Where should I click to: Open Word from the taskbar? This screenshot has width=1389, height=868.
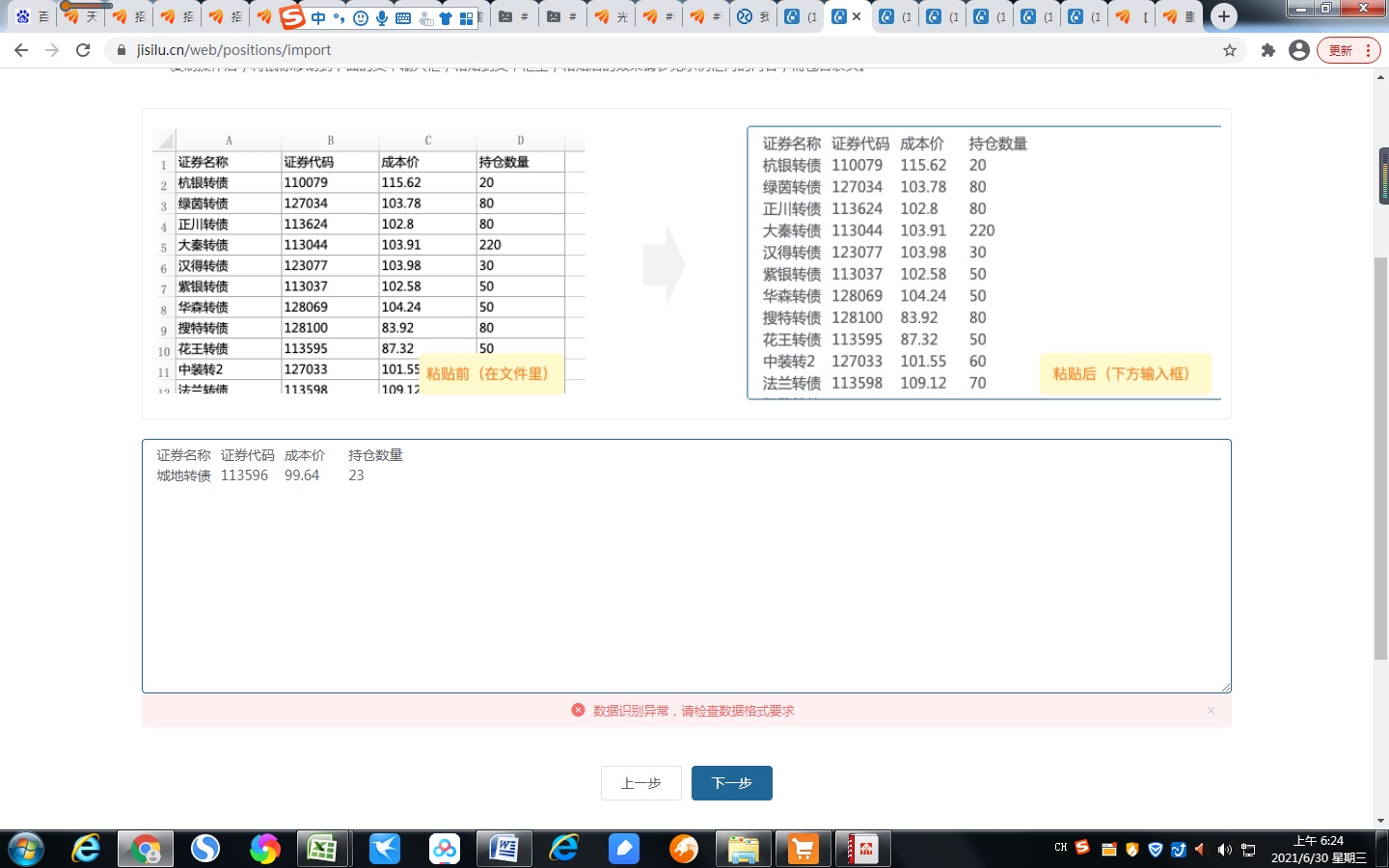click(504, 849)
